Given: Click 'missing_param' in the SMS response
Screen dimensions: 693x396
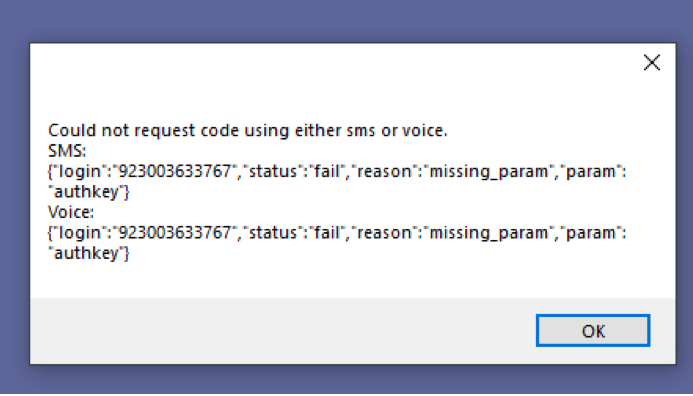Looking at the screenshot, I should (x=488, y=172).
